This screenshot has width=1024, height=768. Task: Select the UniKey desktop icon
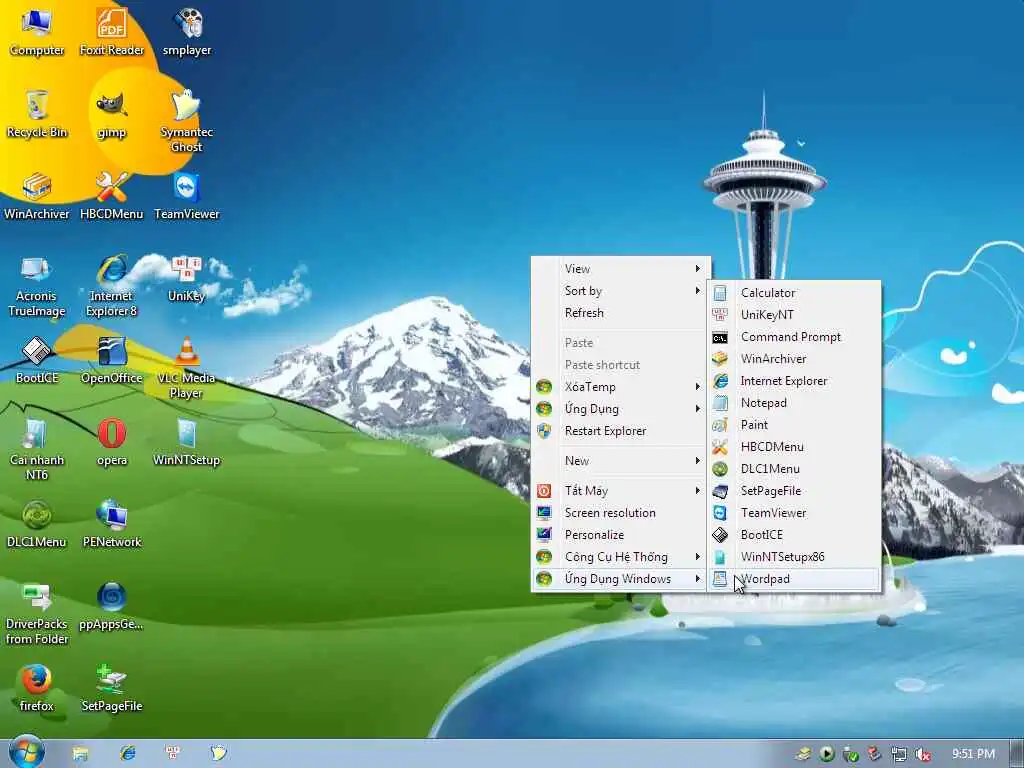click(187, 279)
